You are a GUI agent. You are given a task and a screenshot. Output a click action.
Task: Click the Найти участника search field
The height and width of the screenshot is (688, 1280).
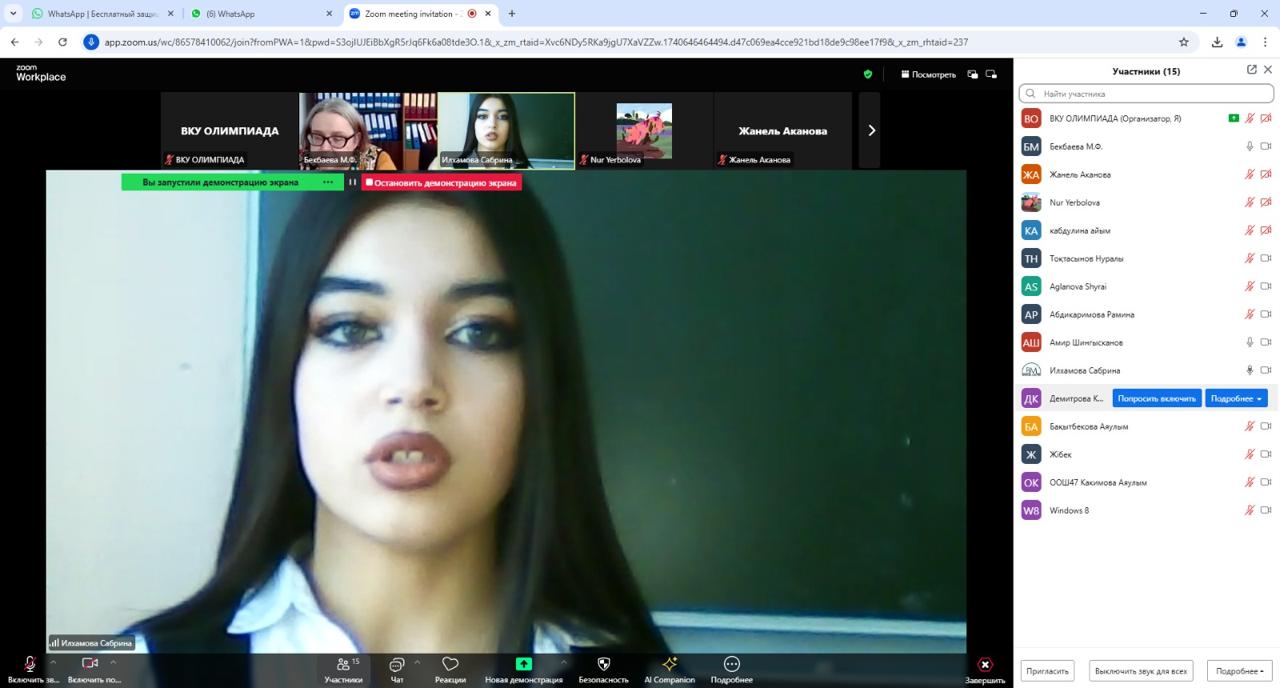point(1150,94)
